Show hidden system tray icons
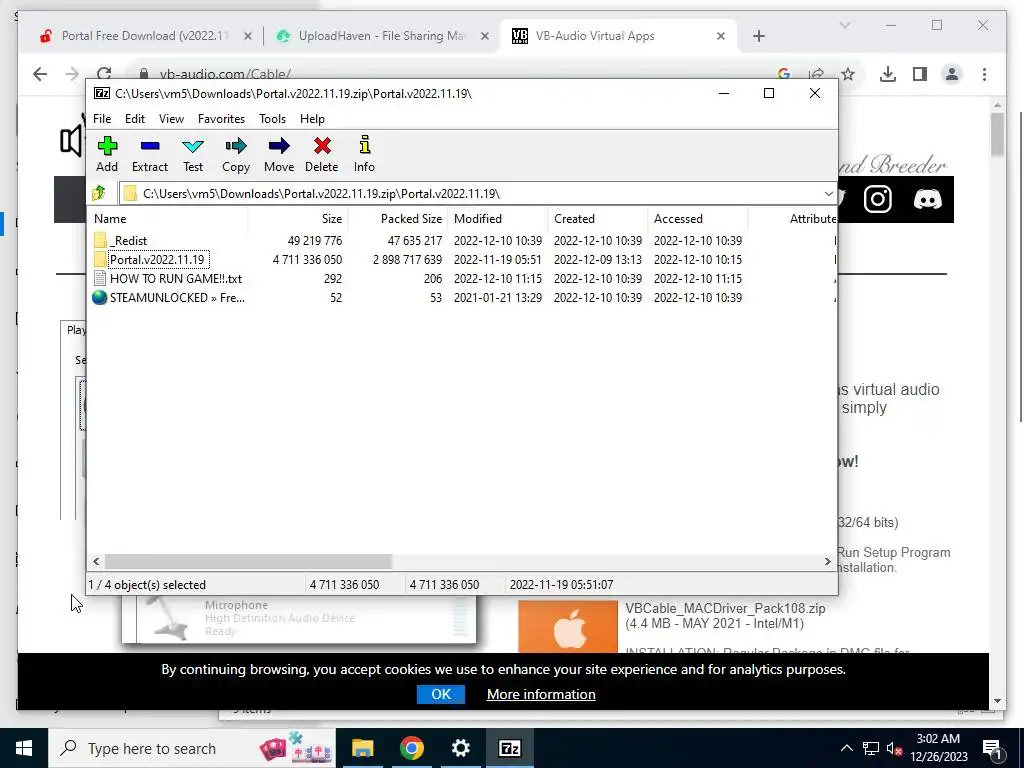Viewport: 1024px width, 768px height. (x=846, y=748)
